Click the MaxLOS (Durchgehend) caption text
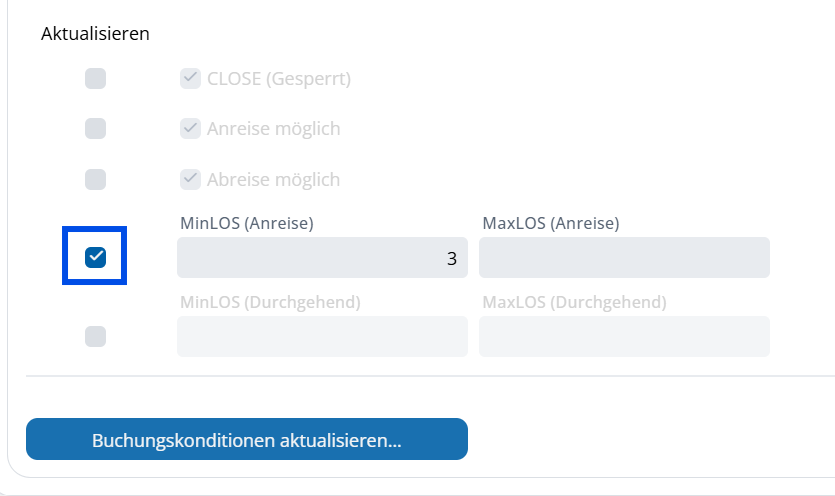 [574, 302]
